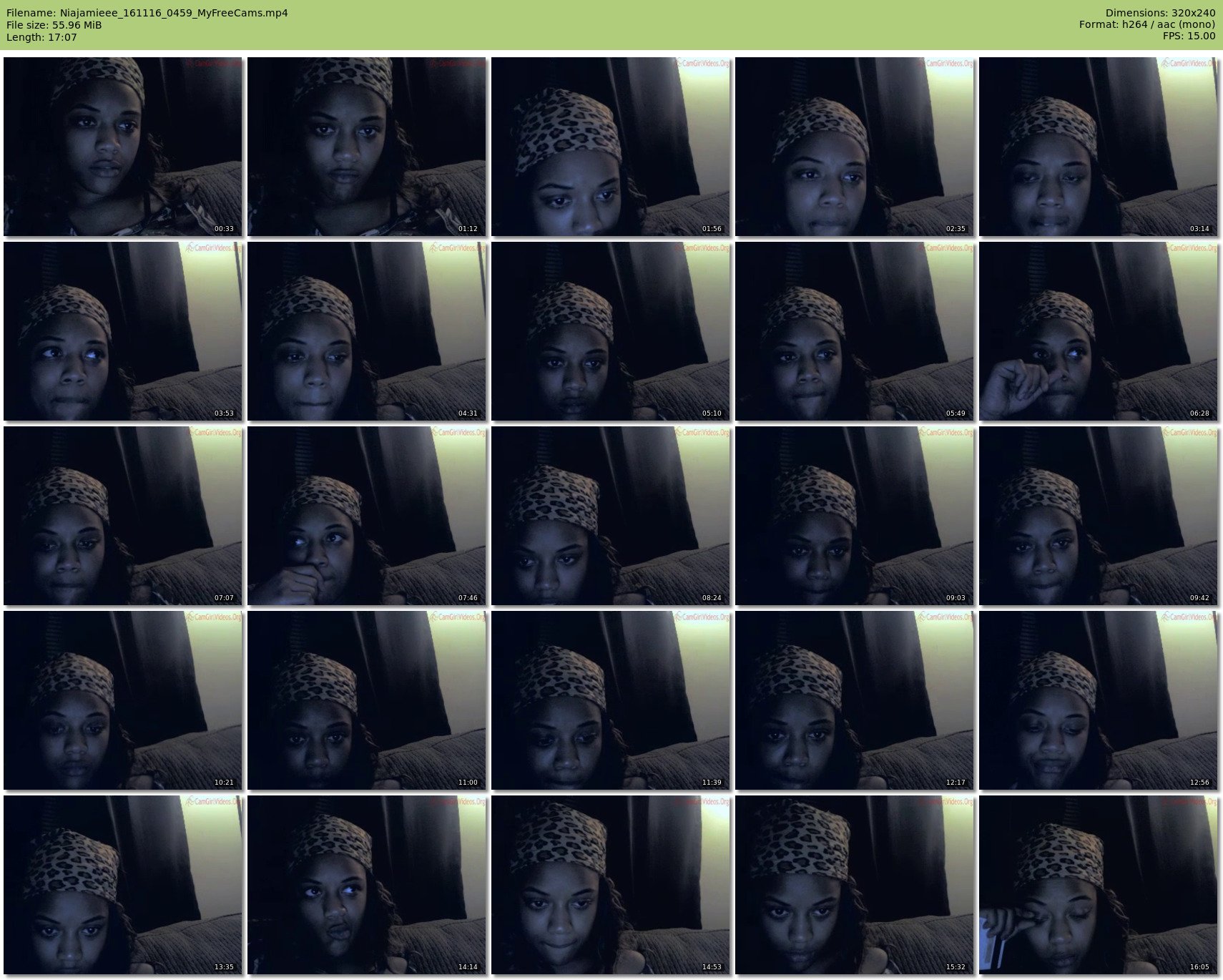The height and width of the screenshot is (980, 1223).
Task: Select the "File size: 55.96 MiB" text
Action: coord(54,25)
